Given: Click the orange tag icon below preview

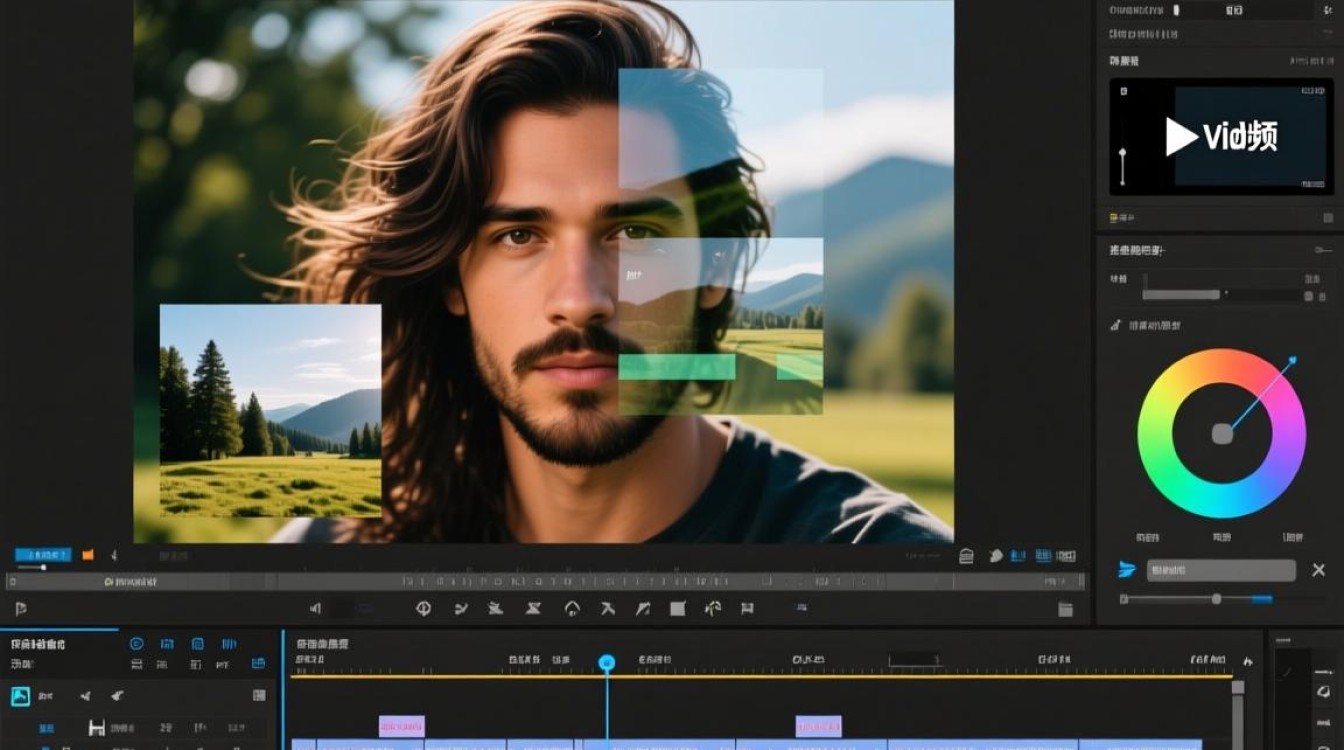Looking at the screenshot, I should [x=88, y=554].
